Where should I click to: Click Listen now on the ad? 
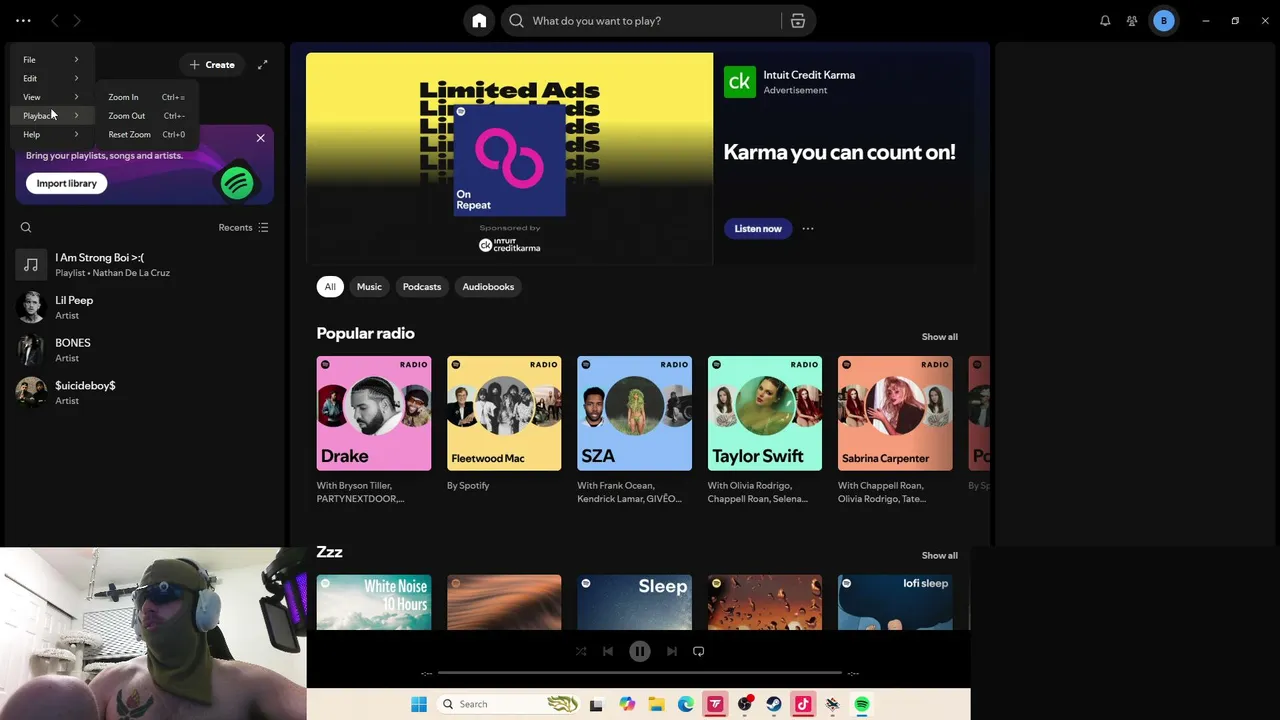point(758,229)
